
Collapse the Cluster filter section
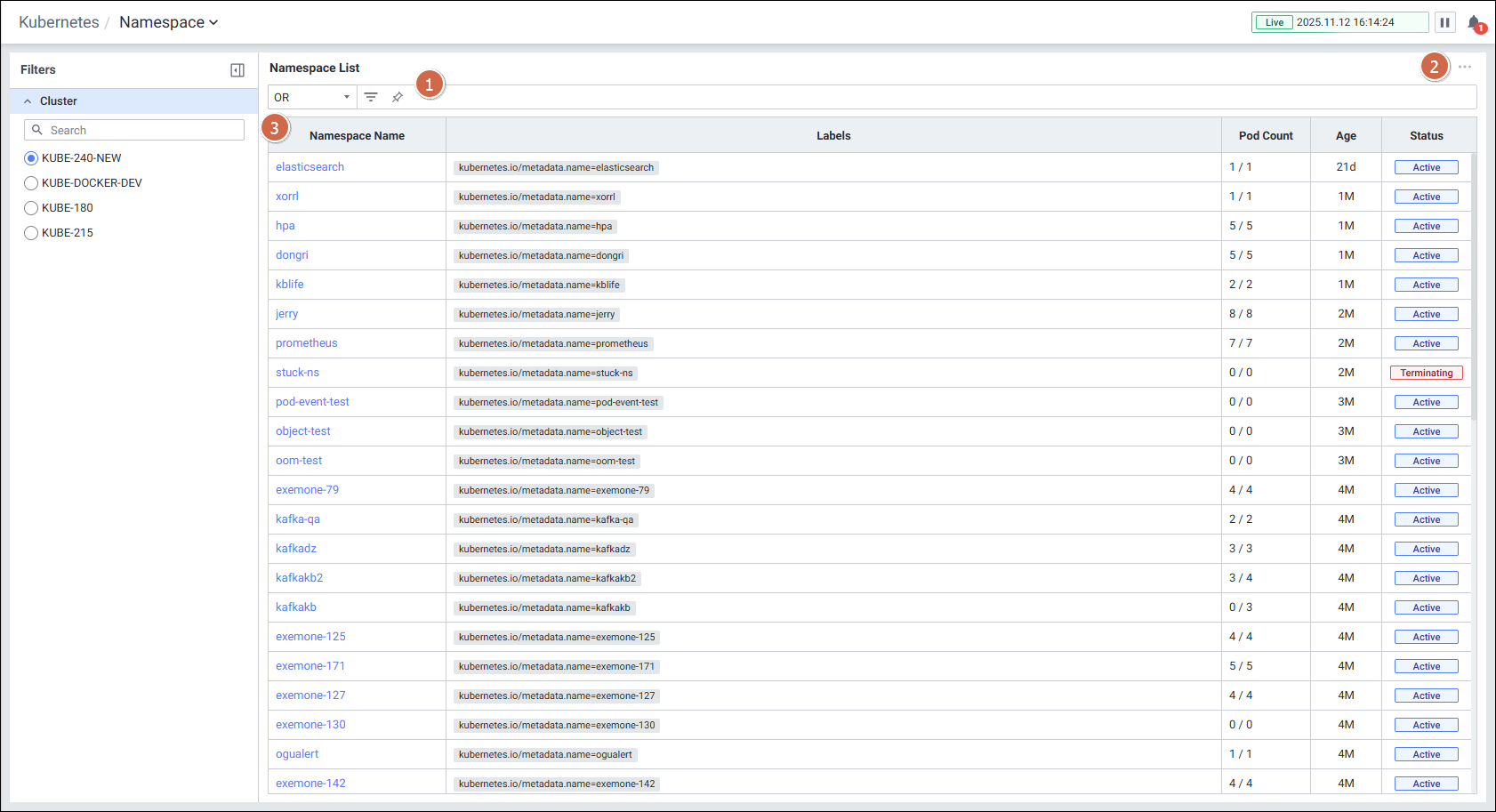pyautogui.click(x=28, y=101)
